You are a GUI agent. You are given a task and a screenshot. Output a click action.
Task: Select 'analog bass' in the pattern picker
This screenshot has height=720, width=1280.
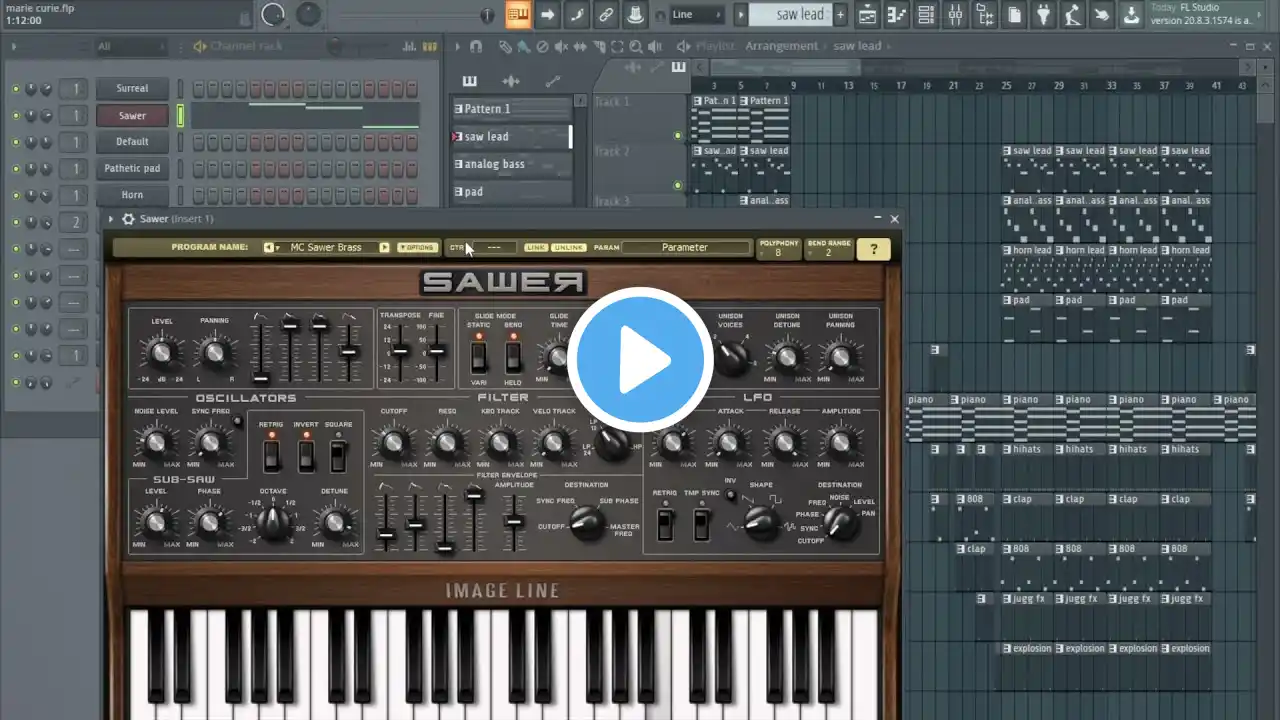click(511, 164)
